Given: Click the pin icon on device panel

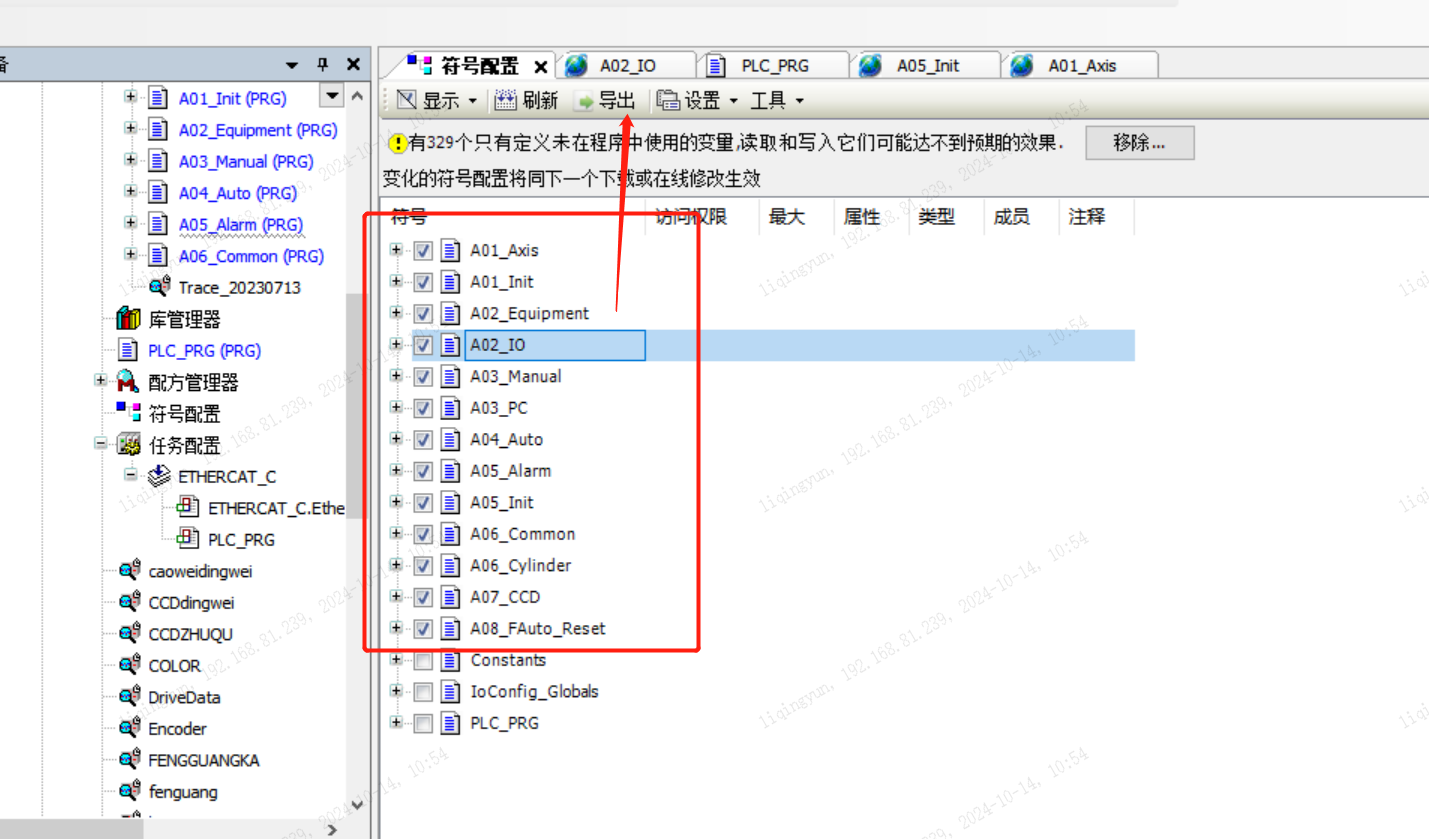Looking at the screenshot, I should click(x=322, y=65).
